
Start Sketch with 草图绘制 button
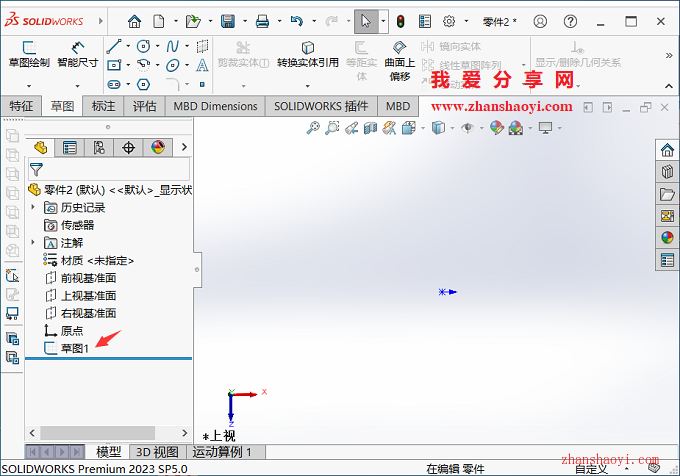coord(29,55)
